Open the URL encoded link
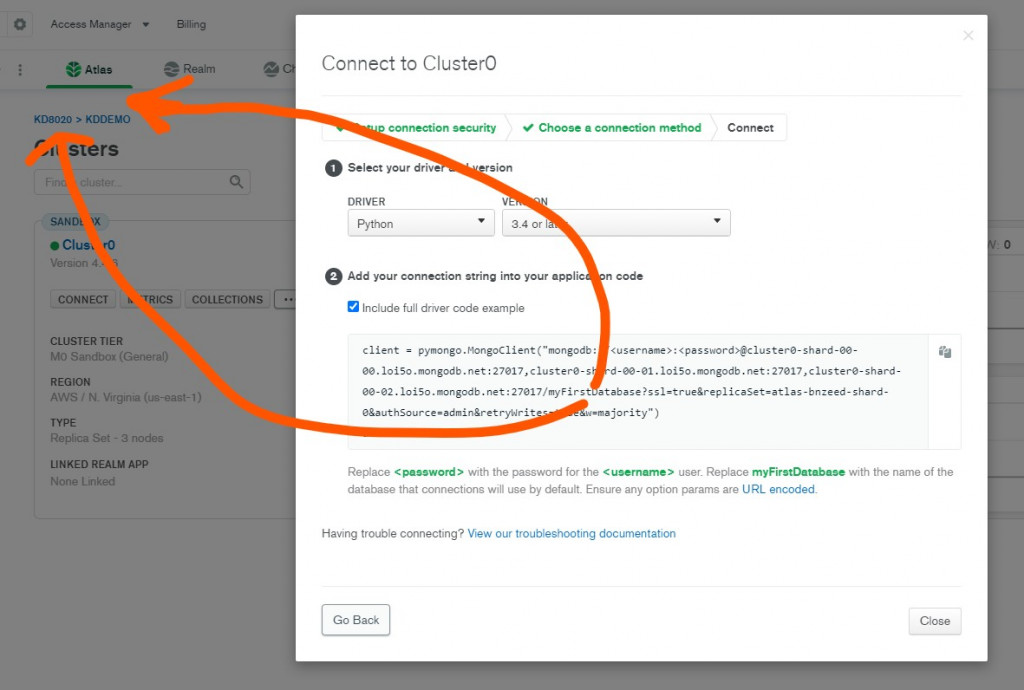Viewport: 1024px width, 690px height. pos(778,490)
